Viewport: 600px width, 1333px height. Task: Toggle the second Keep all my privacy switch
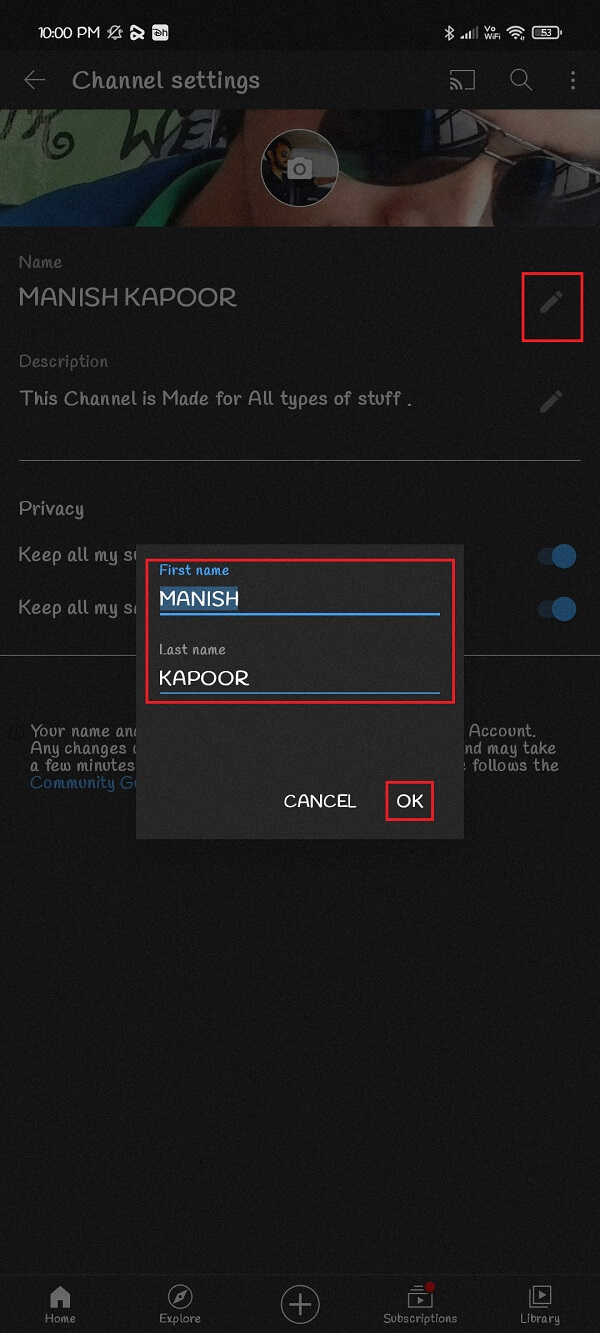(x=557, y=608)
